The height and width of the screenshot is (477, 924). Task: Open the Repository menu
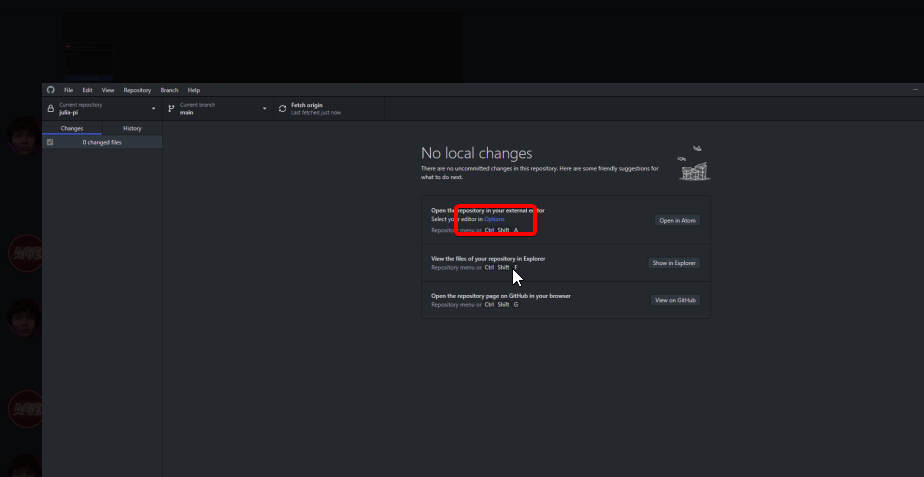tap(137, 90)
